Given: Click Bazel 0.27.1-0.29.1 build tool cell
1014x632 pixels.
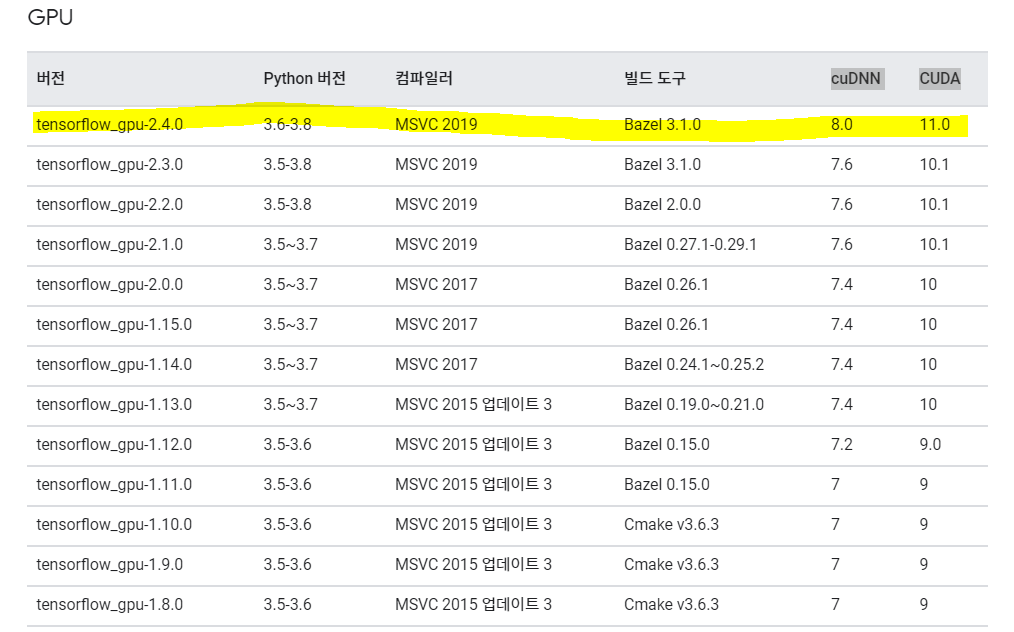Looking at the screenshot, I should click(x=690, y=245).
